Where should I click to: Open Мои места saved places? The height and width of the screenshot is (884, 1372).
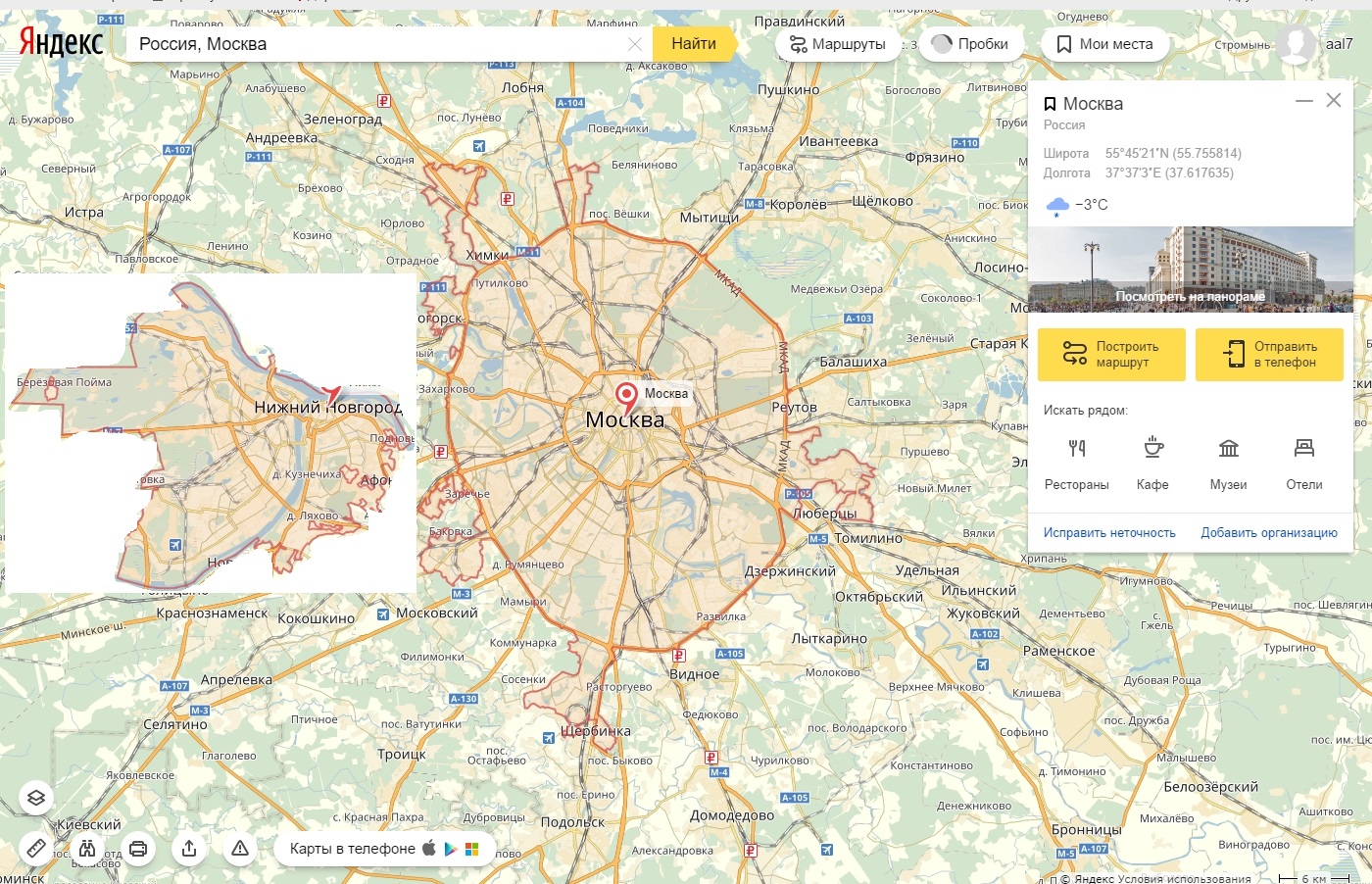tap(1104, 44)
